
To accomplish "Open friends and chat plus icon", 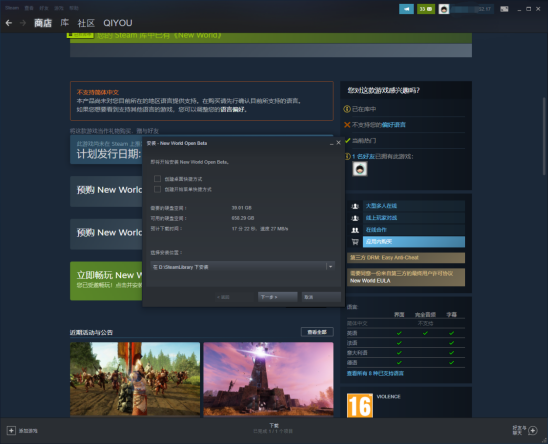I will coord(533,430).
